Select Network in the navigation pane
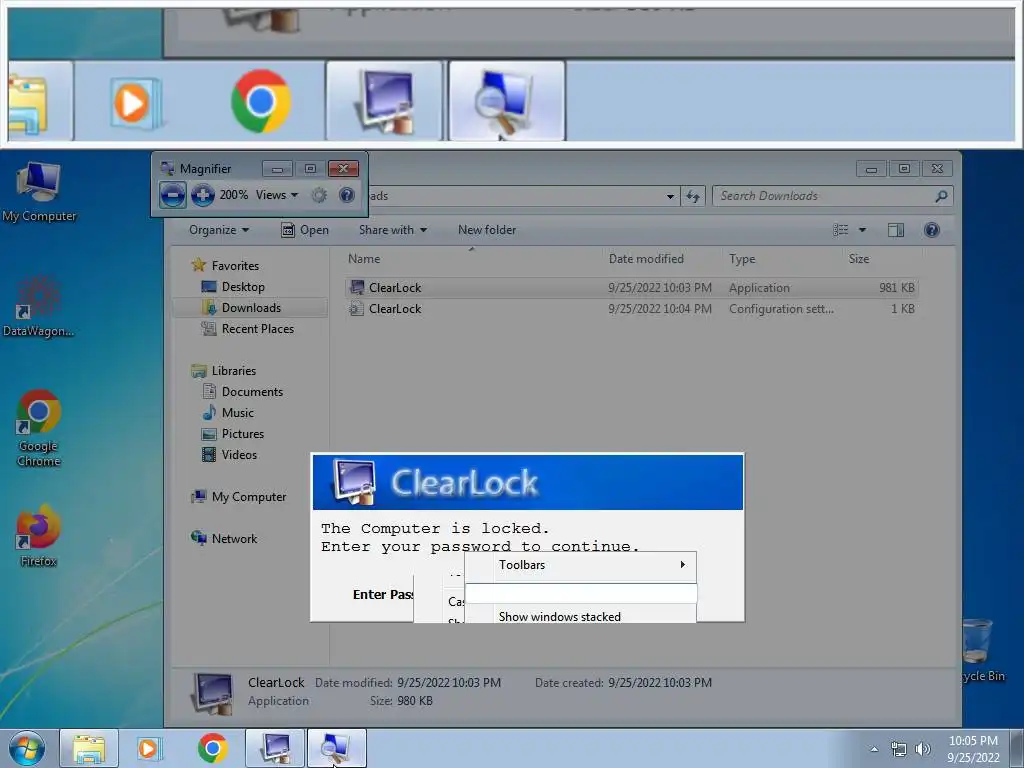 click(x=224, y=539)
